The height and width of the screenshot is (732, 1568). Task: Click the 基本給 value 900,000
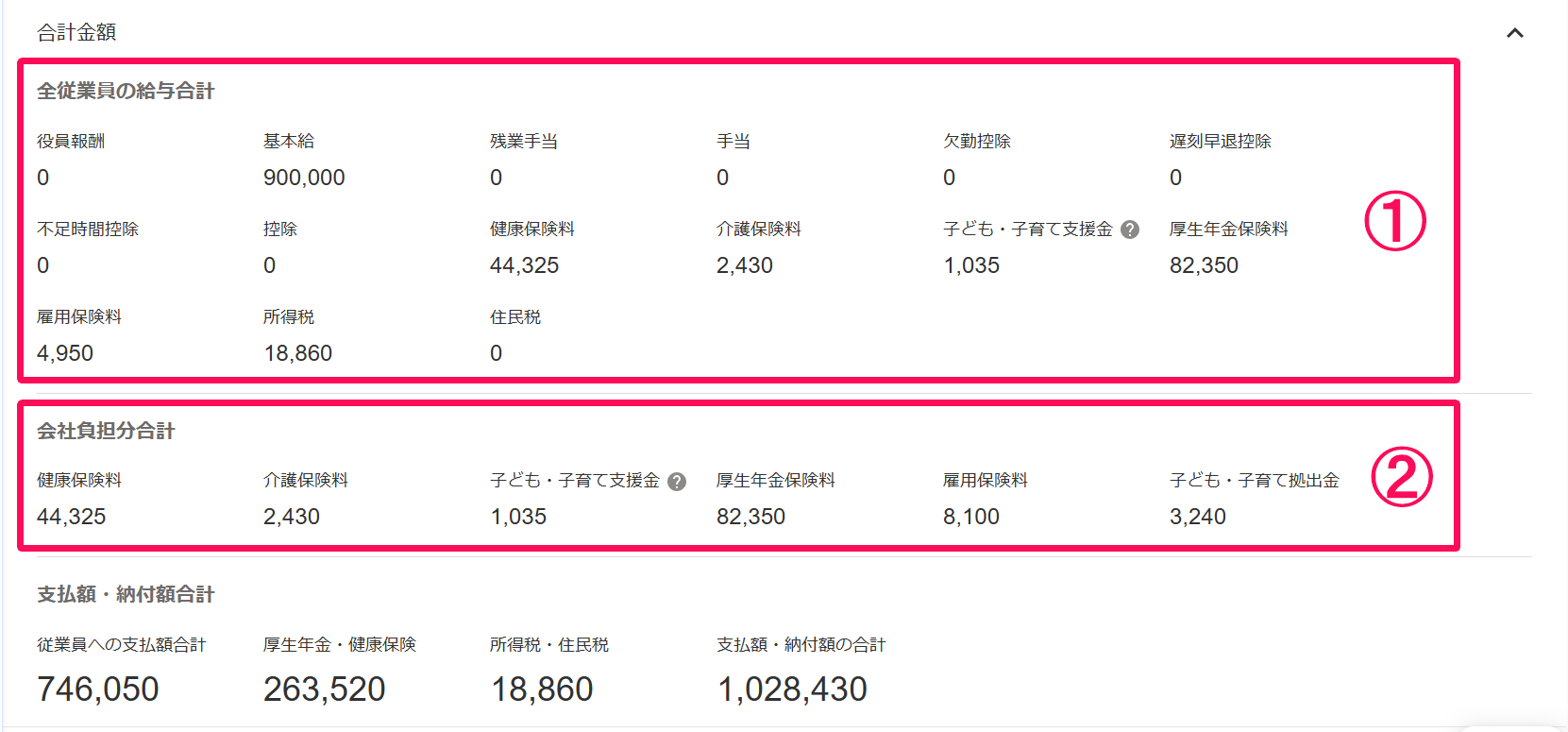pos(304,178)
